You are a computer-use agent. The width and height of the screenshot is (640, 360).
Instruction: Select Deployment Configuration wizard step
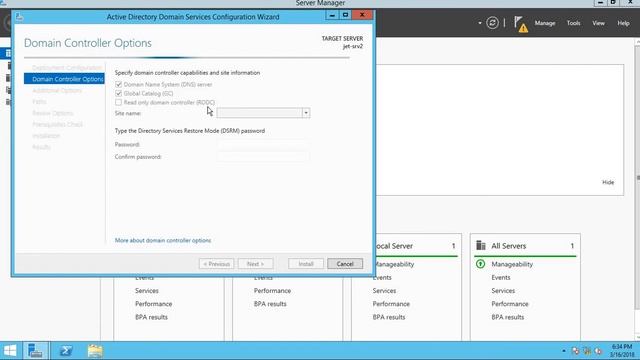pyautogui.click(x=67, y=68)
